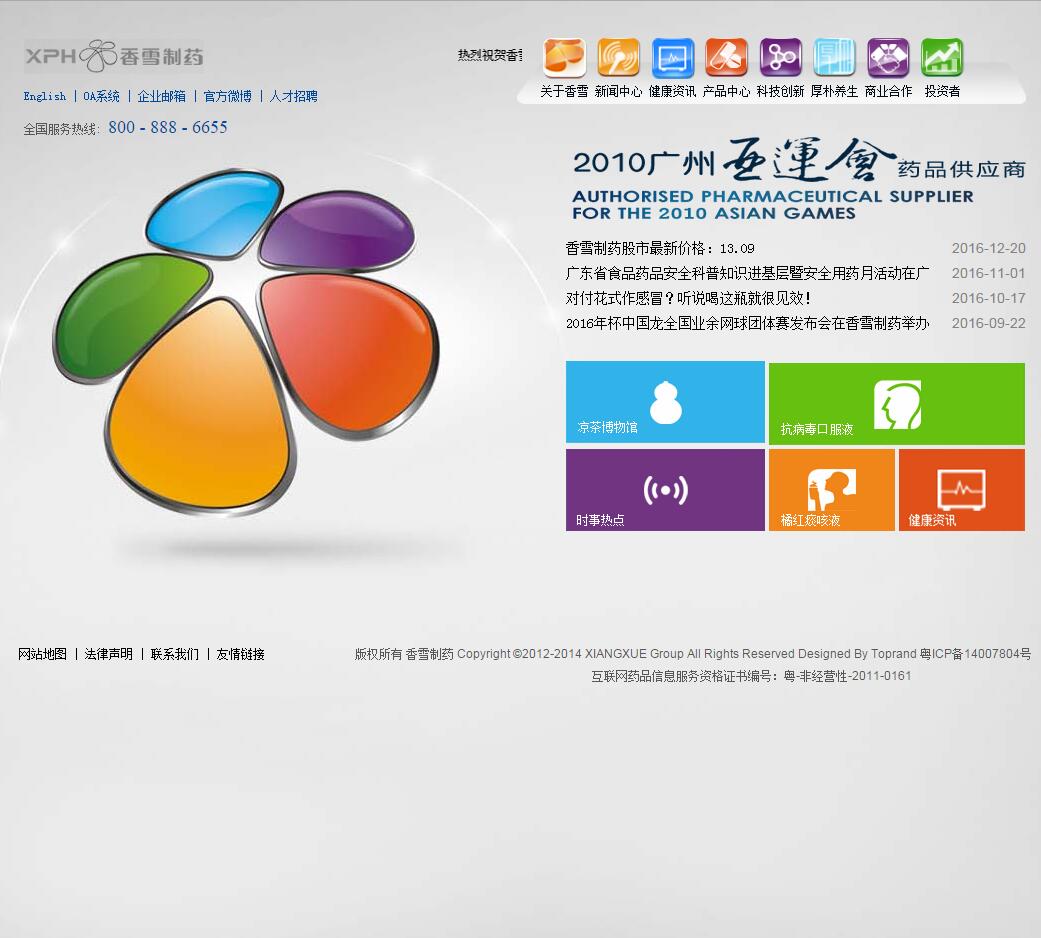The height and width of the screenshot is (938, 1041).
Task: Click the date 2016-12-20
Action: [x=989, y=248]
